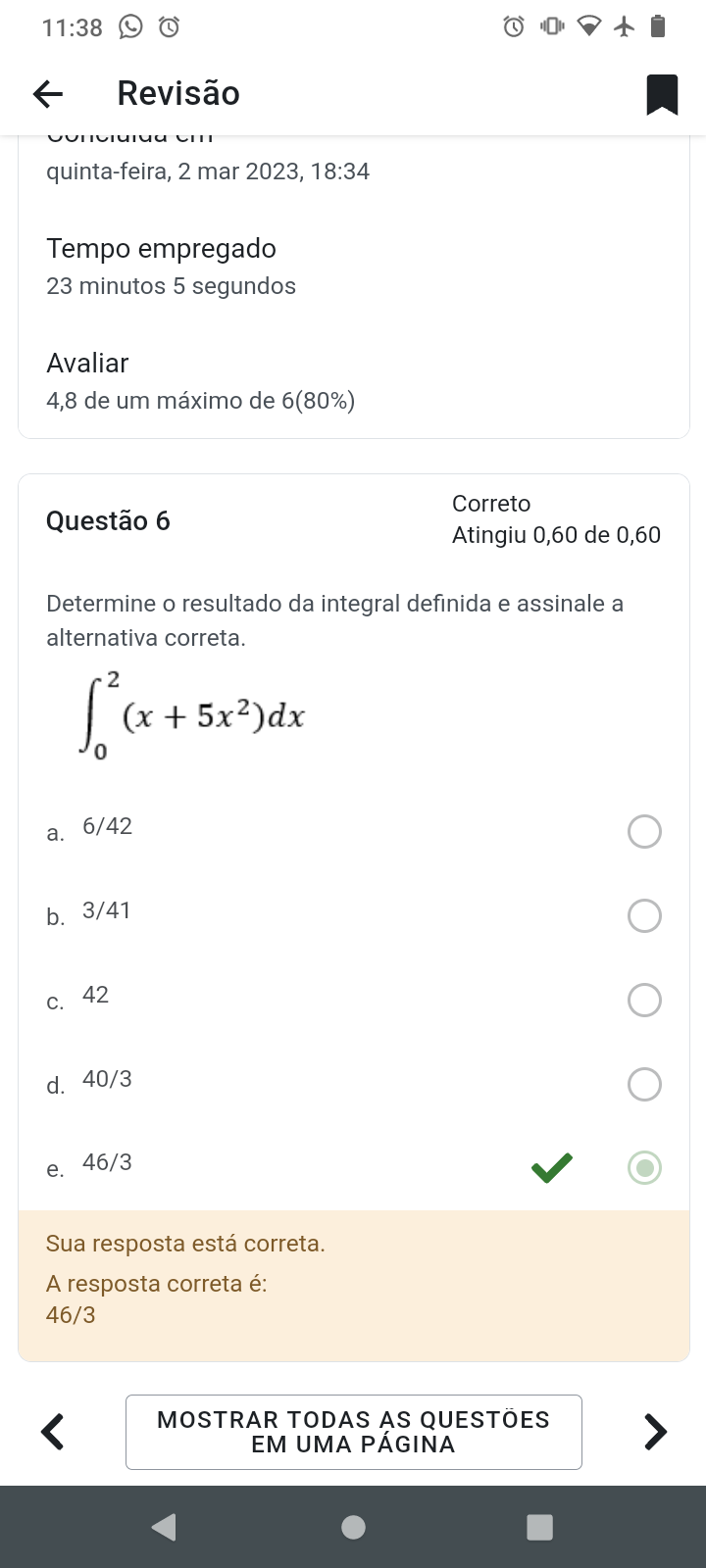Select radio option d. 40/3
706x1568 pixels.
tap(644, 1085)
